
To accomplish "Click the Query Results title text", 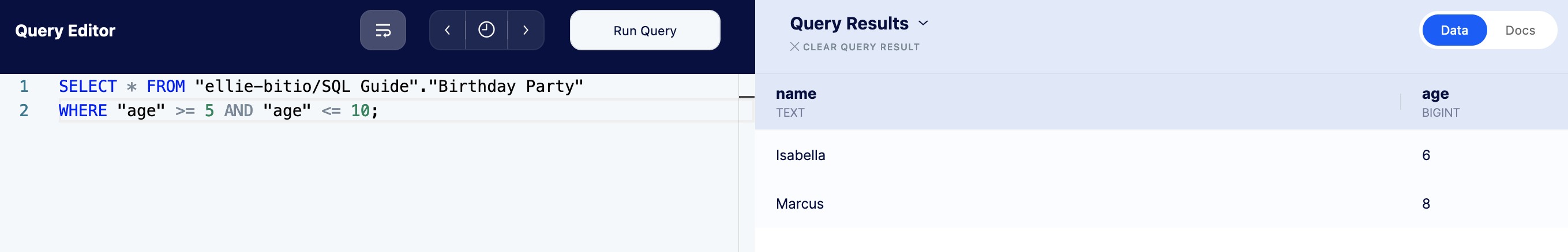I will [x=849, y=23].
